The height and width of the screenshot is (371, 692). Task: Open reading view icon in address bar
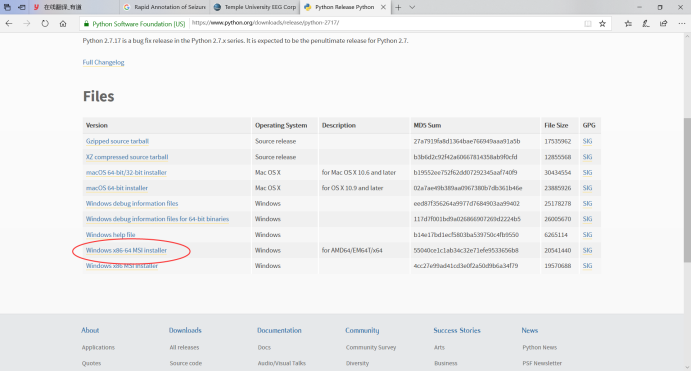click(587, 24)
